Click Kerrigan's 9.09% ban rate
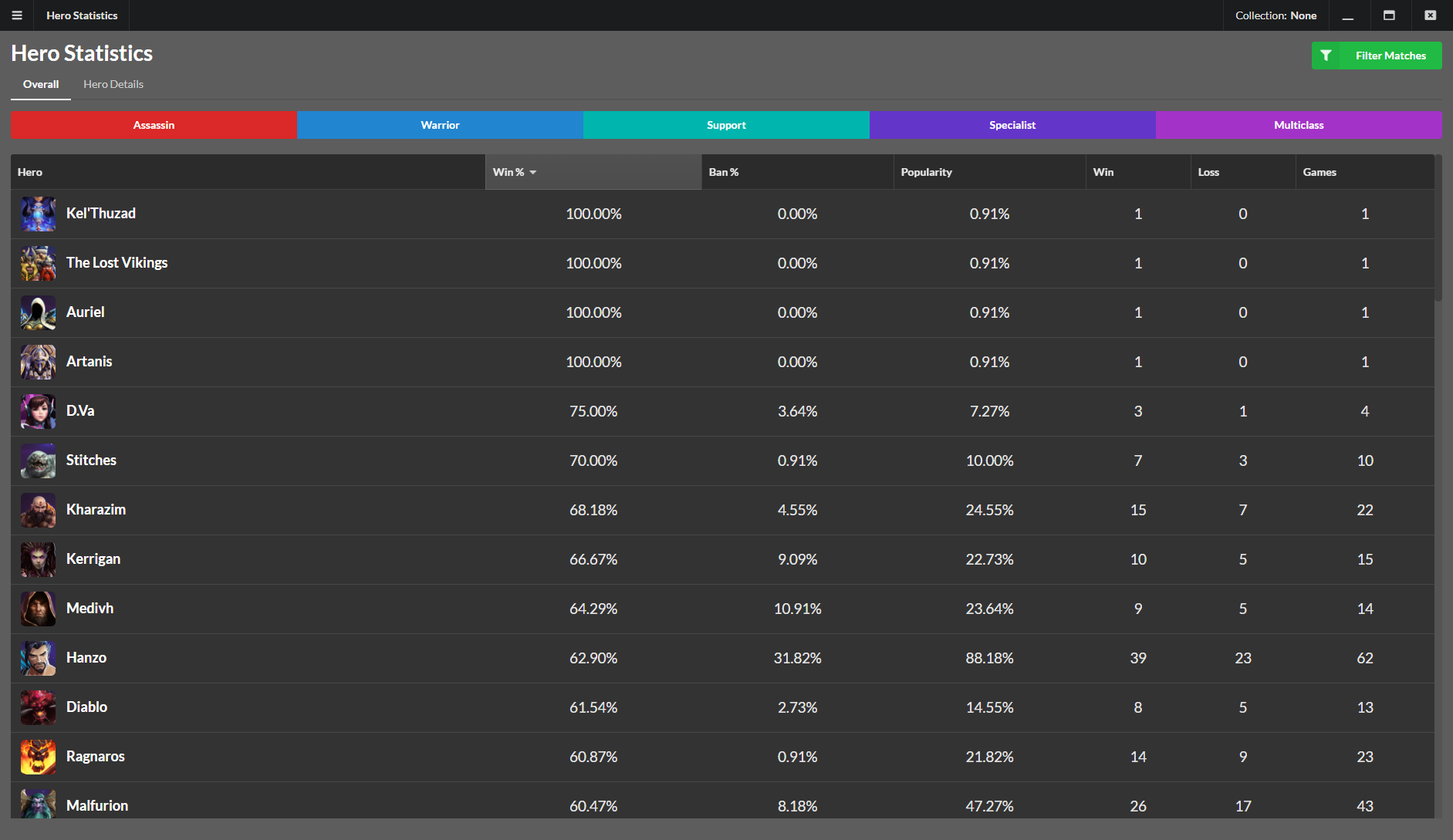The height and width of the screenshot is (840, 1453). click(x=797, y=559)
